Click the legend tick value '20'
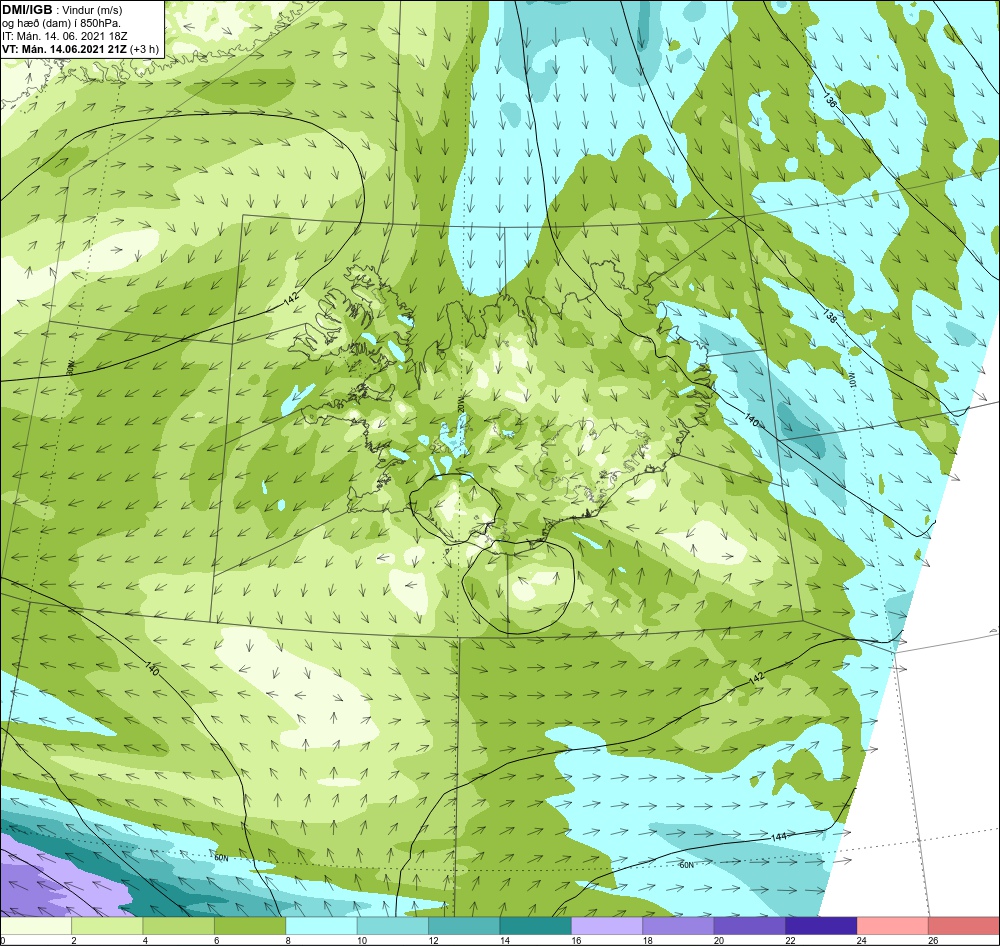 [x=719, y=940]
